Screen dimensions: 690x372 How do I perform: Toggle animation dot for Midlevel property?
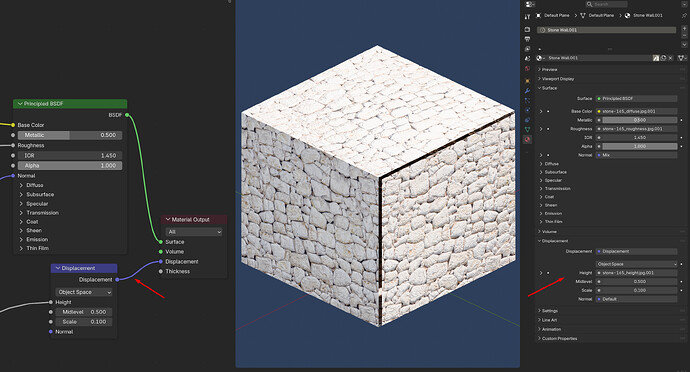pyautogui.click(x=682, y=281)
